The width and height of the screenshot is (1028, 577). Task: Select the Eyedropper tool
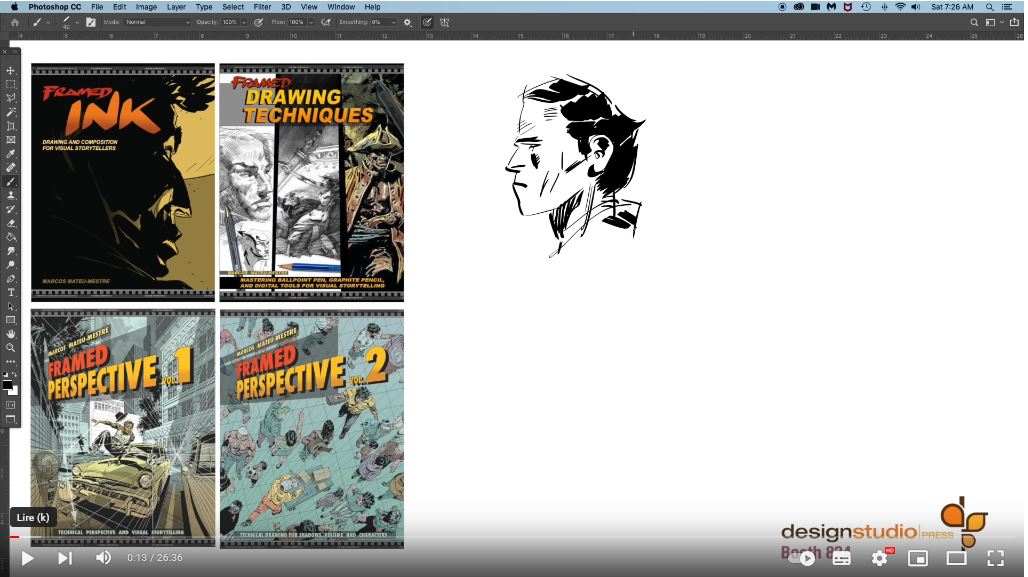(10, 153)
